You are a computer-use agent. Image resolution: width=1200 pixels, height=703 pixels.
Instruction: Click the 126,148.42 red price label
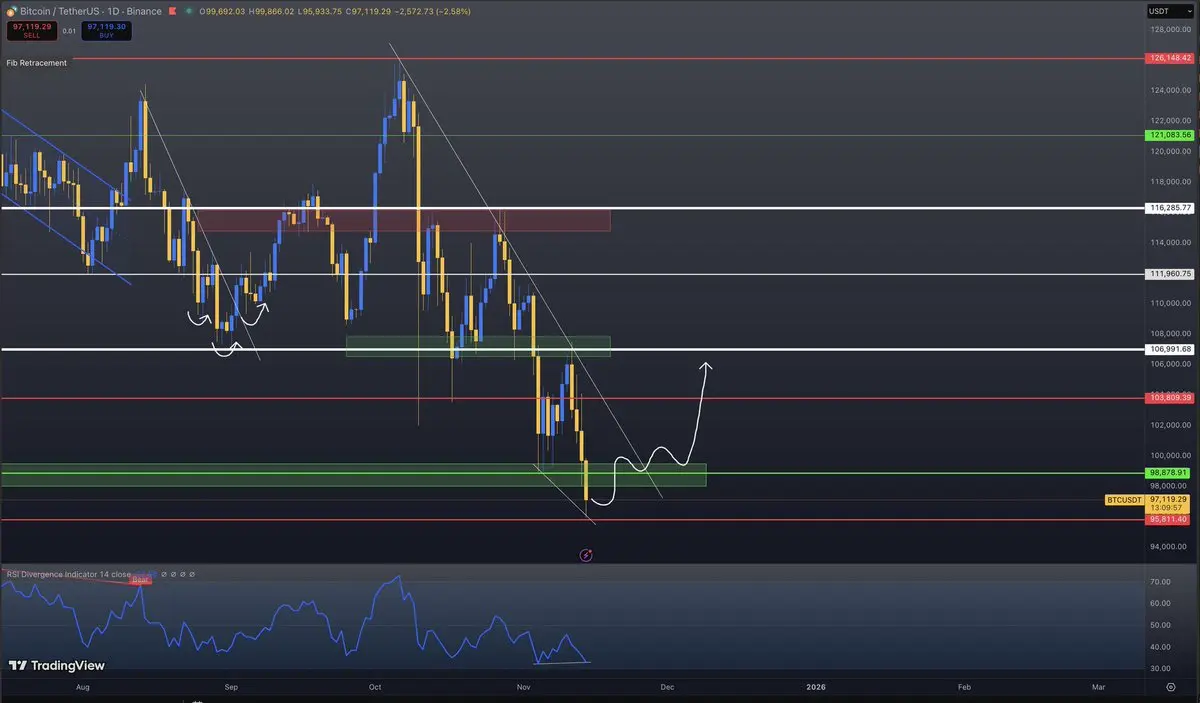(x=1170, y=59)
